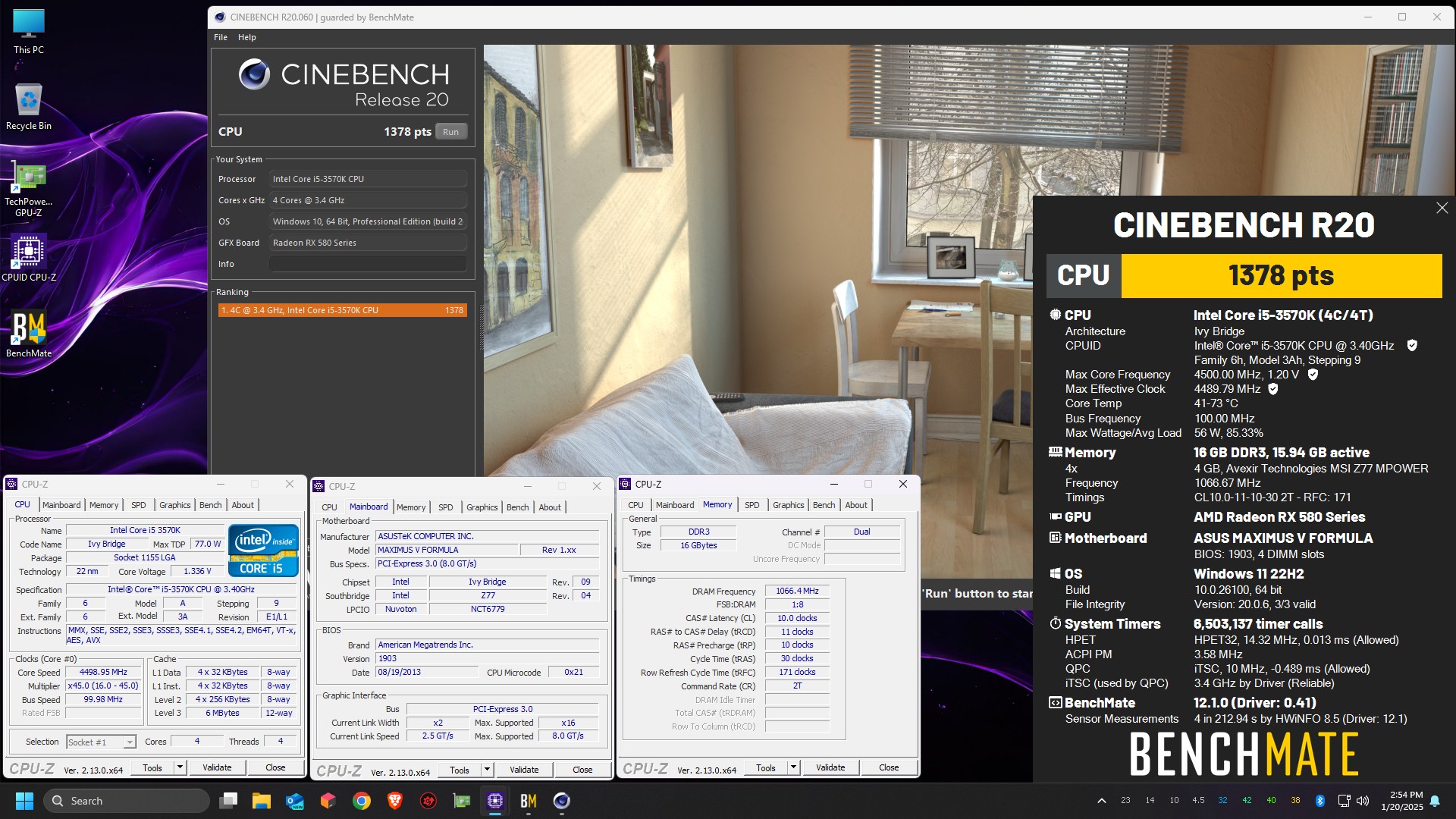
Task: Select ranking entry Intel Core i5-3570K 1378
Action: coord(342,310)
